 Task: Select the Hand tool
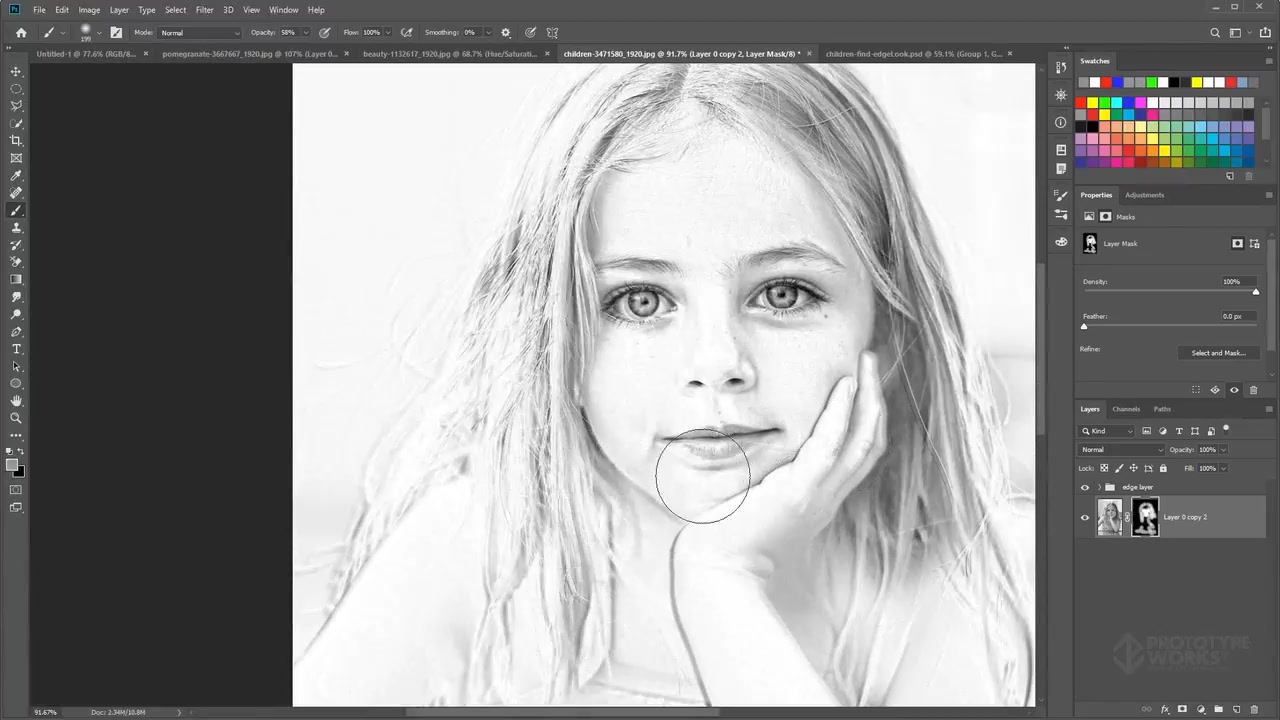[16, 401]
